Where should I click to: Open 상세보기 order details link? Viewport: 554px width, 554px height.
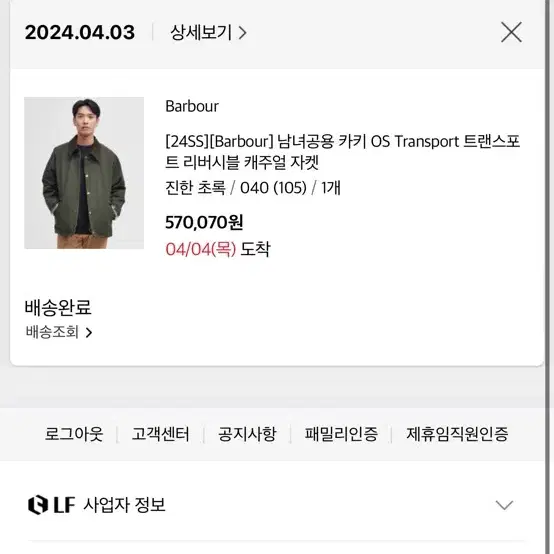tap(208, 33)
